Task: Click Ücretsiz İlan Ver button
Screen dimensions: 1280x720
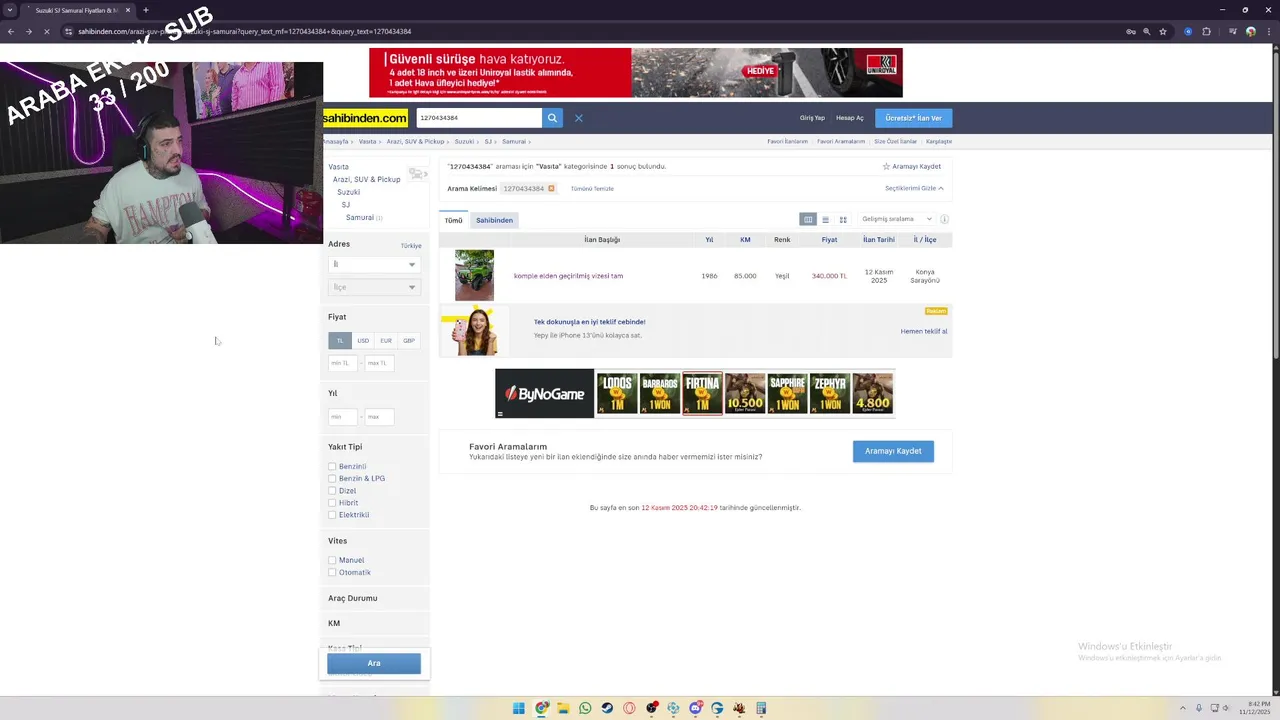Action: tap(913, 118)
